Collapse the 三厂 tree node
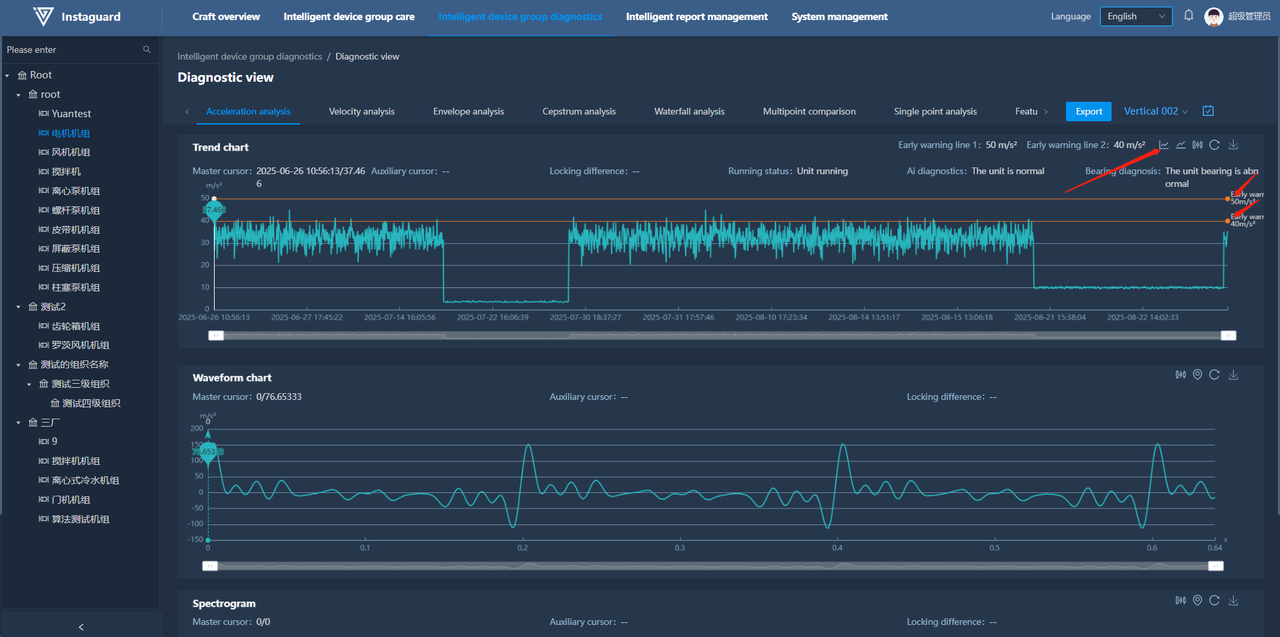 [x=18, y=422]
